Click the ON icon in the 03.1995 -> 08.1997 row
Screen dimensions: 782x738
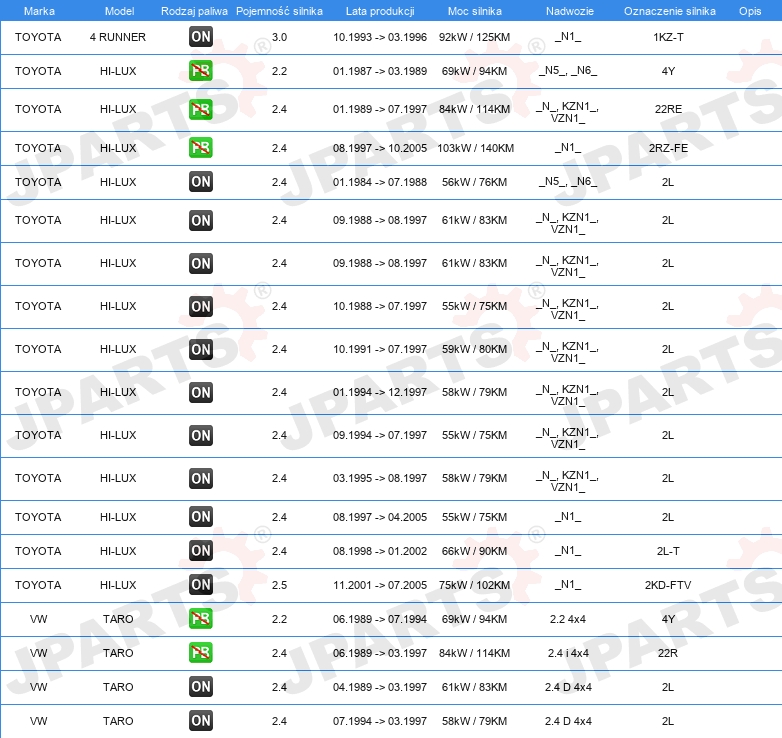point(201,478)
